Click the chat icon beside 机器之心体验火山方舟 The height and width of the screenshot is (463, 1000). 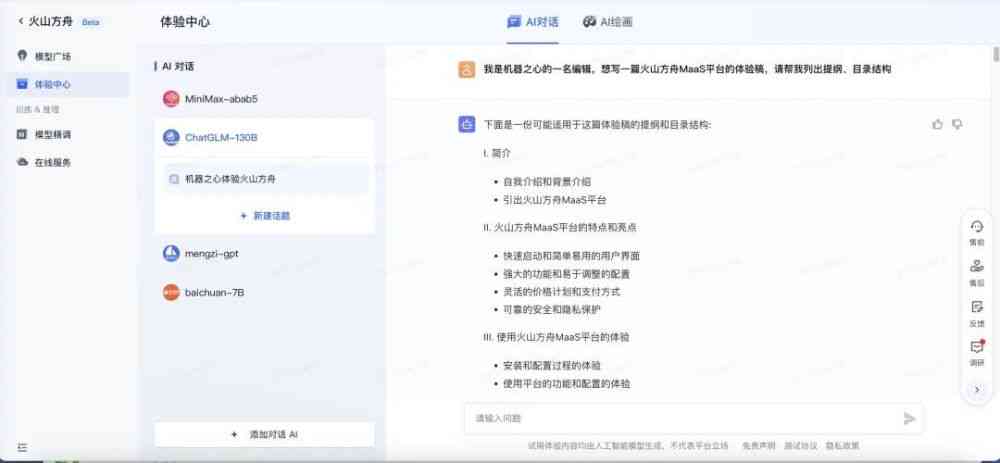(x=174, y=179)
